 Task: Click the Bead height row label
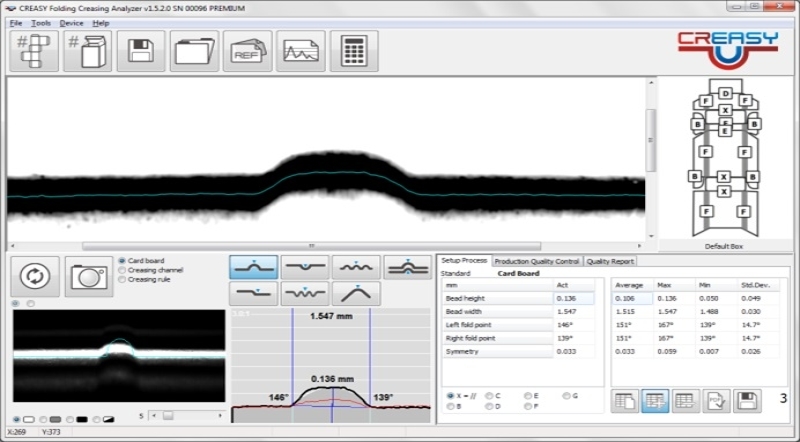[497, 299]
